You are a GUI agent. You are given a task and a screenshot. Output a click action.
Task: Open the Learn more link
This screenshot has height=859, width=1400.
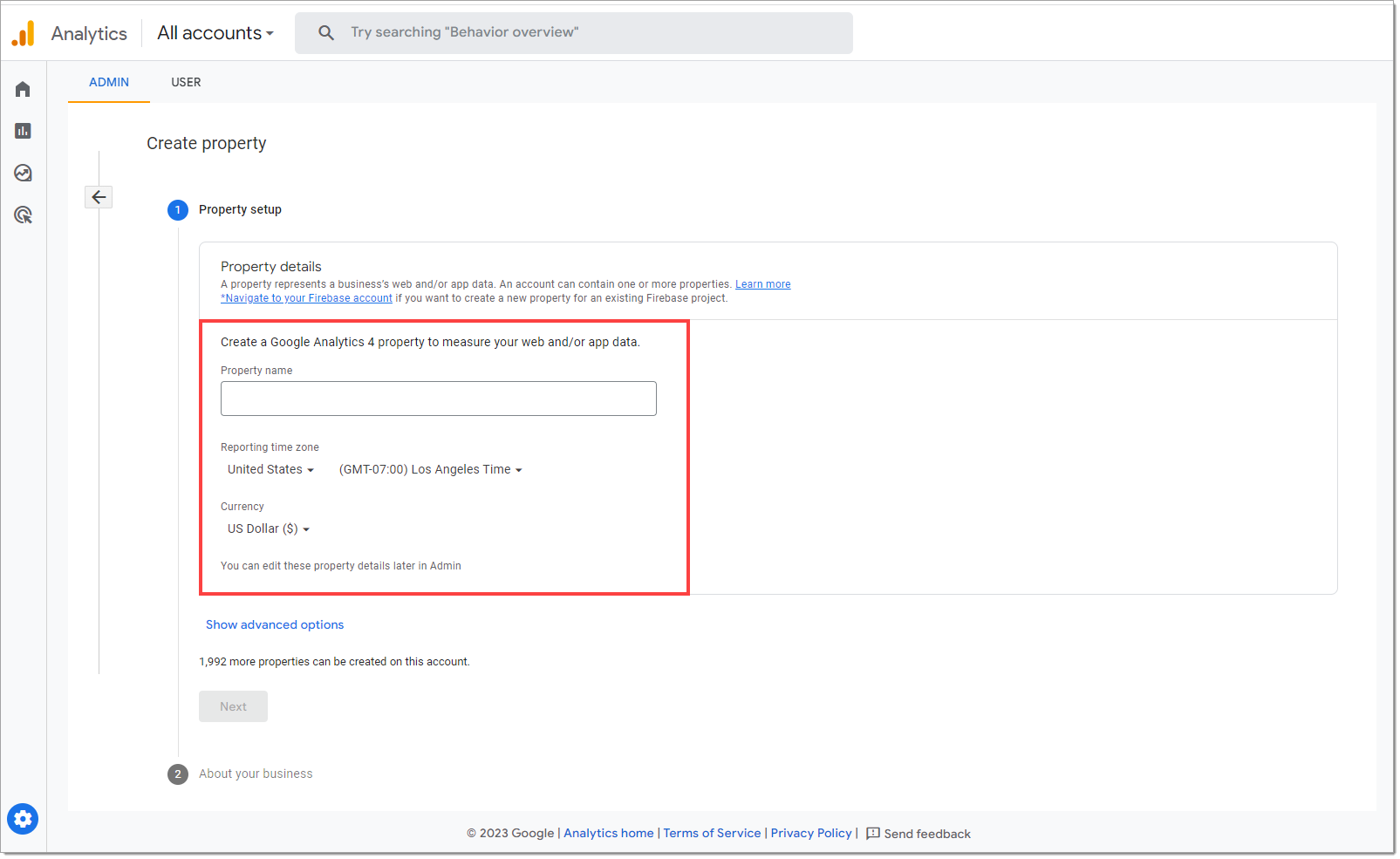pyautogui.click(x=762, y=284)
